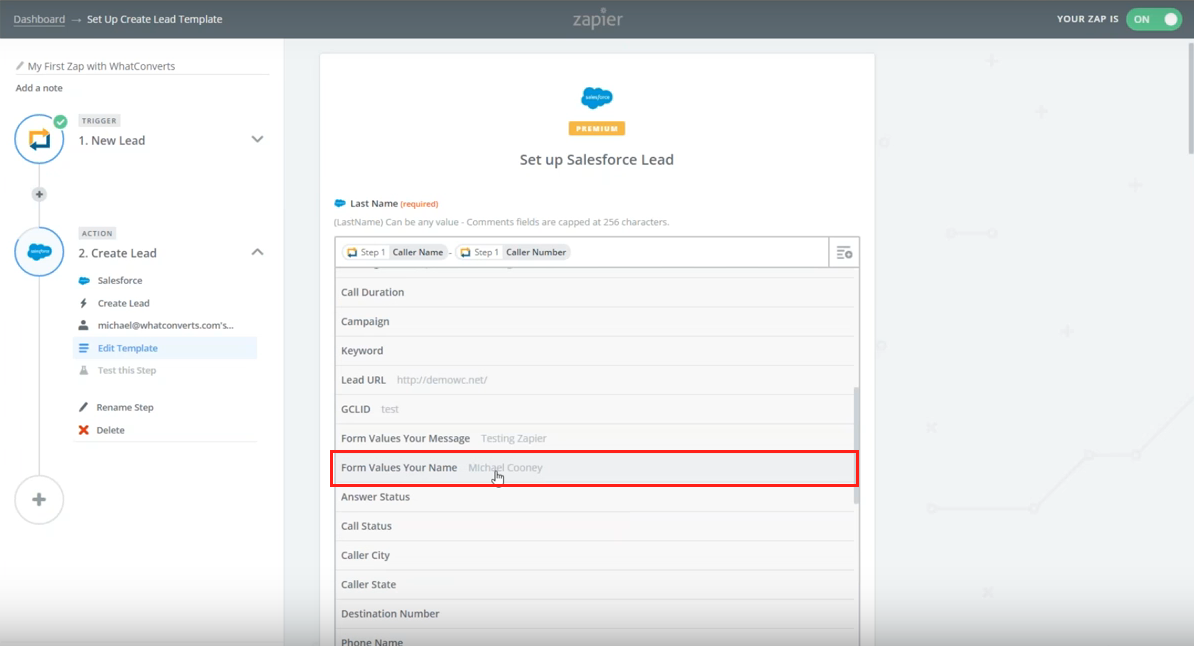This screenshot has width=1194, height=646.
Task: Click the pencil icon for Rename Step
Action: point(84,407)
